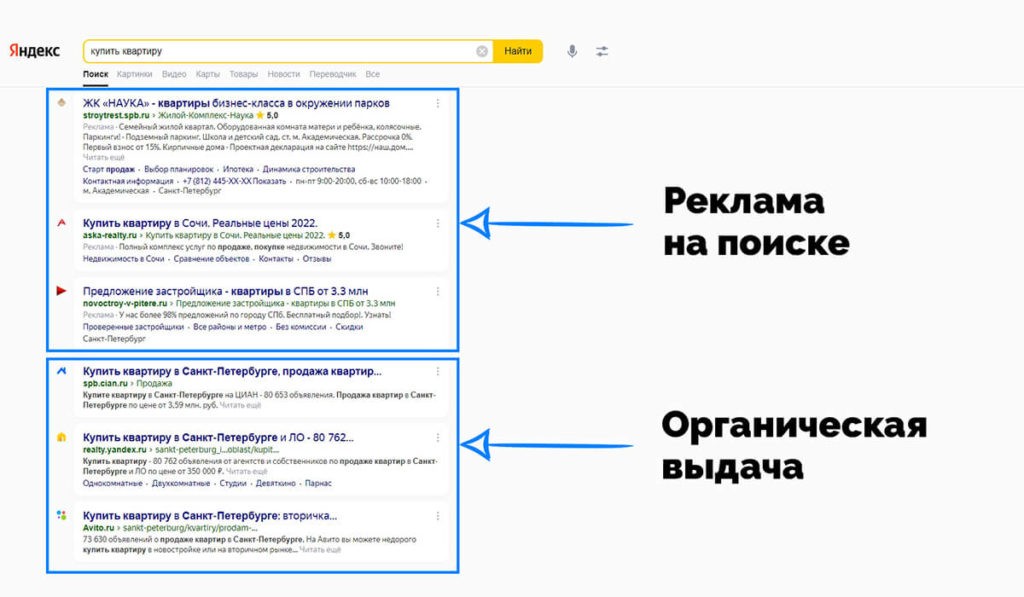Expand Читать ещё in realty.yandex.ru snippet
The width and height of the screenshot is (1024, 597).
pyautogui.click(x=247, y=471)
